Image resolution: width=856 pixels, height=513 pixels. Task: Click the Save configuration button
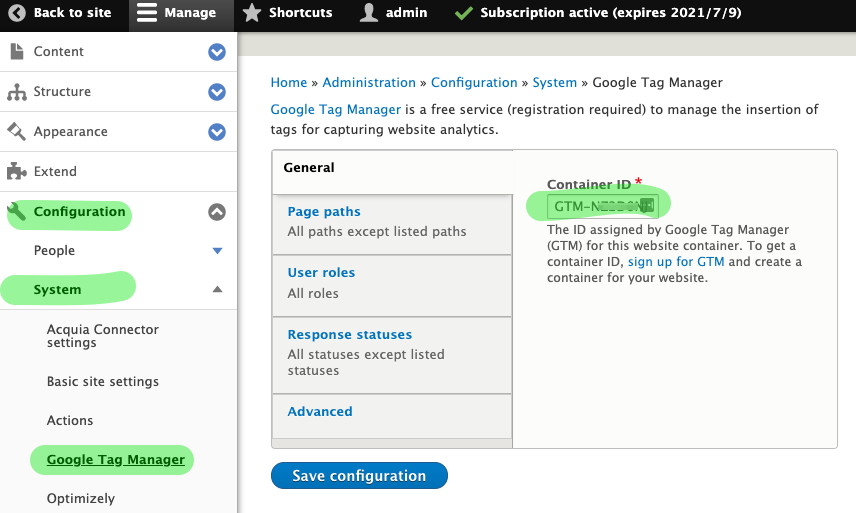pyautogui.click(x=359, y=475)
